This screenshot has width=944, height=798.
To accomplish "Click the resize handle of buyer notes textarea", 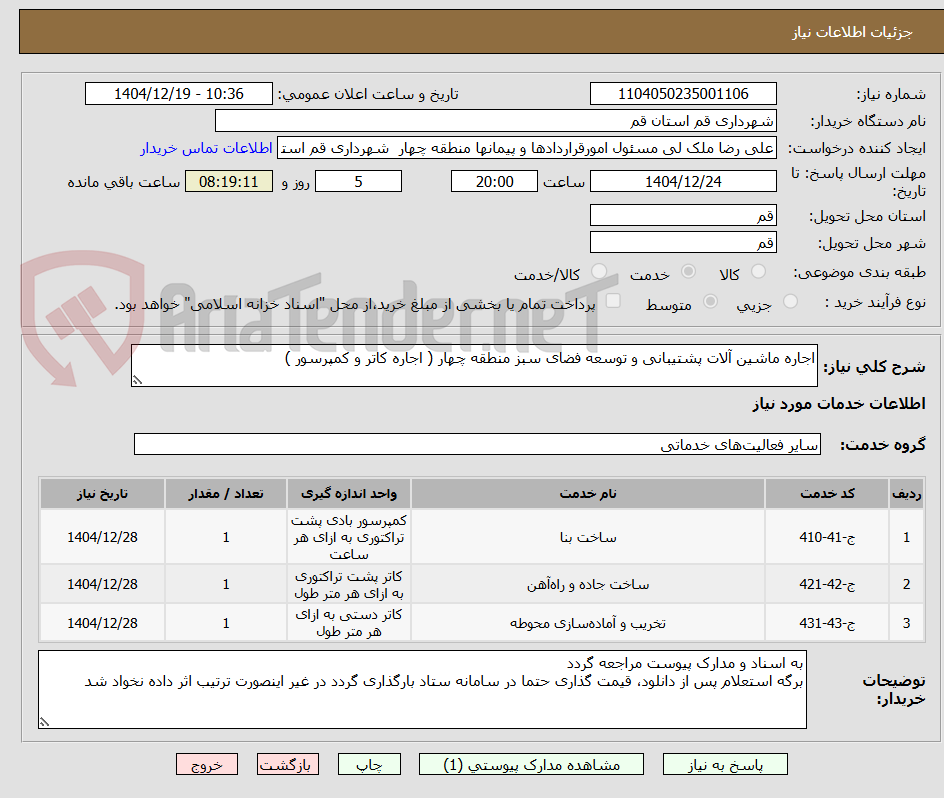I will pos(44,722).
